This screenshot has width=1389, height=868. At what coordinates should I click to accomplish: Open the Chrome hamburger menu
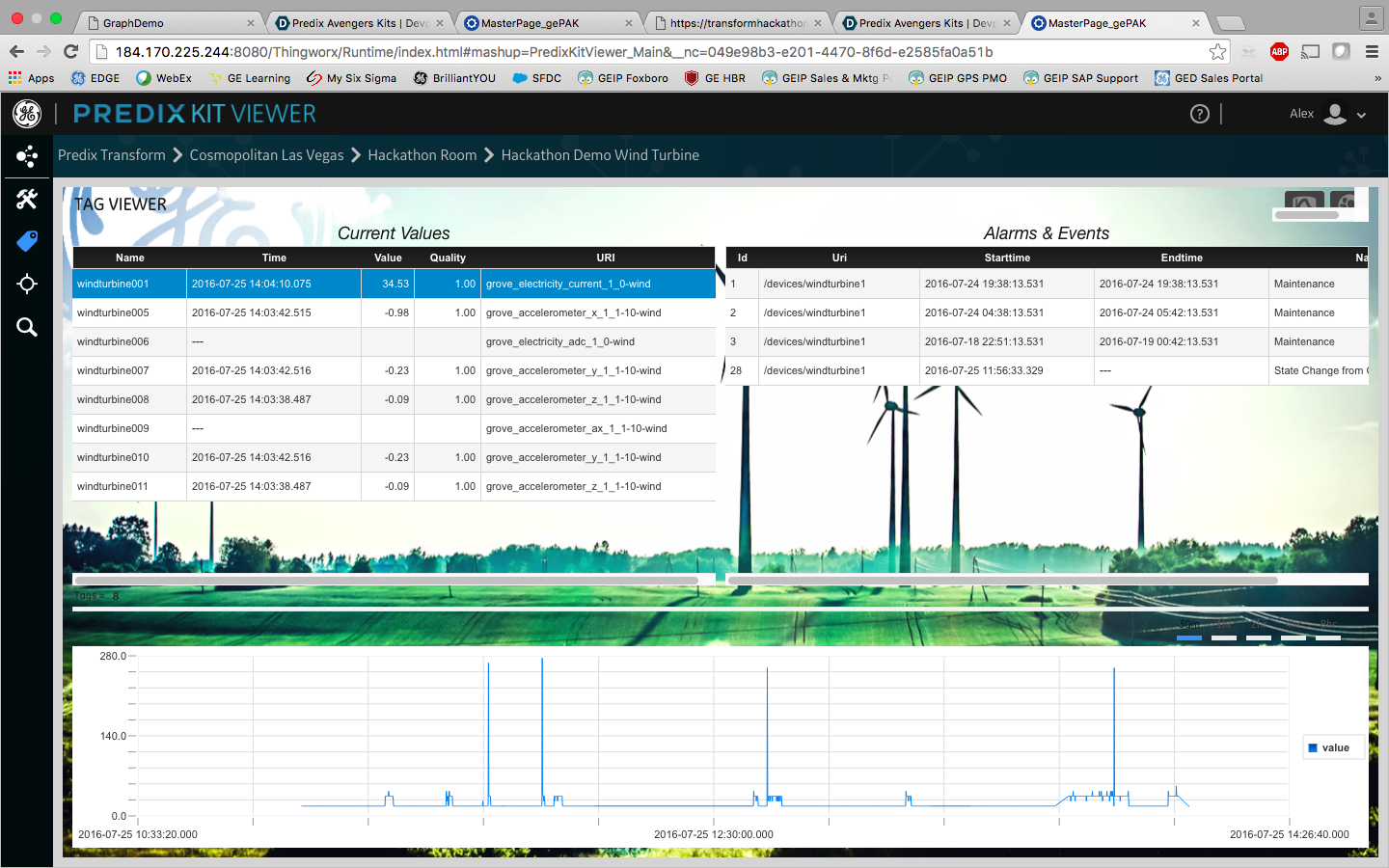(x=1372, y=52)
